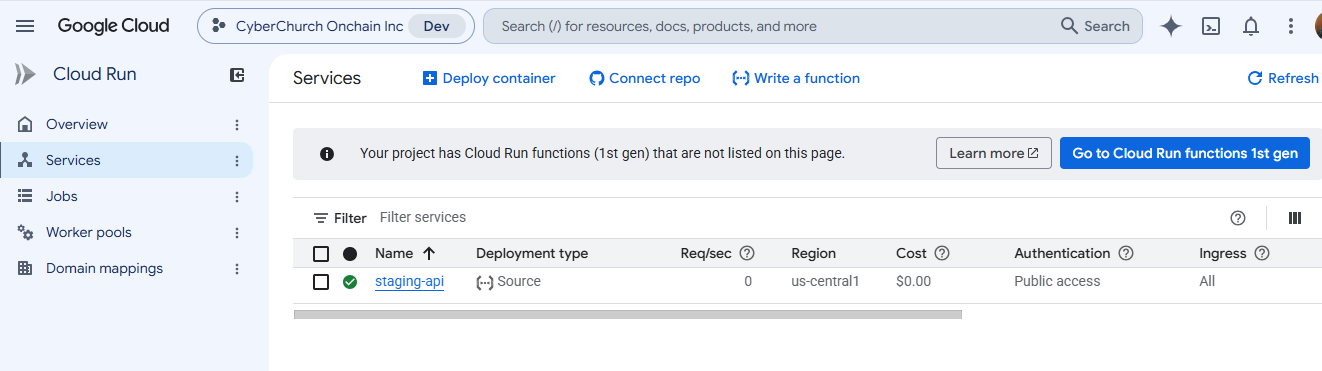This screenshot has width=1322, height=371.
Task: Show help for Ingress column
Action: [1262, 254]
